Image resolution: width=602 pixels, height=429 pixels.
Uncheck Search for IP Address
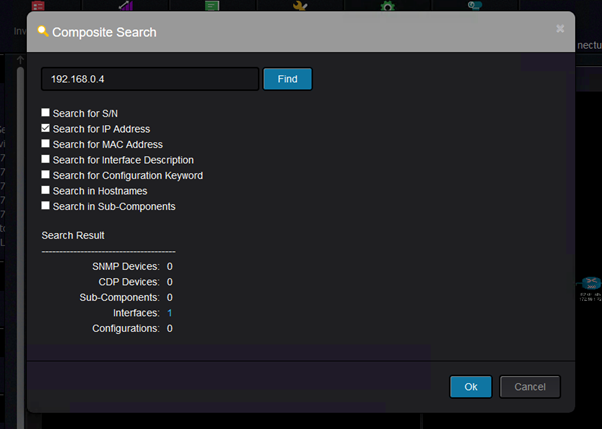[45, 128]
